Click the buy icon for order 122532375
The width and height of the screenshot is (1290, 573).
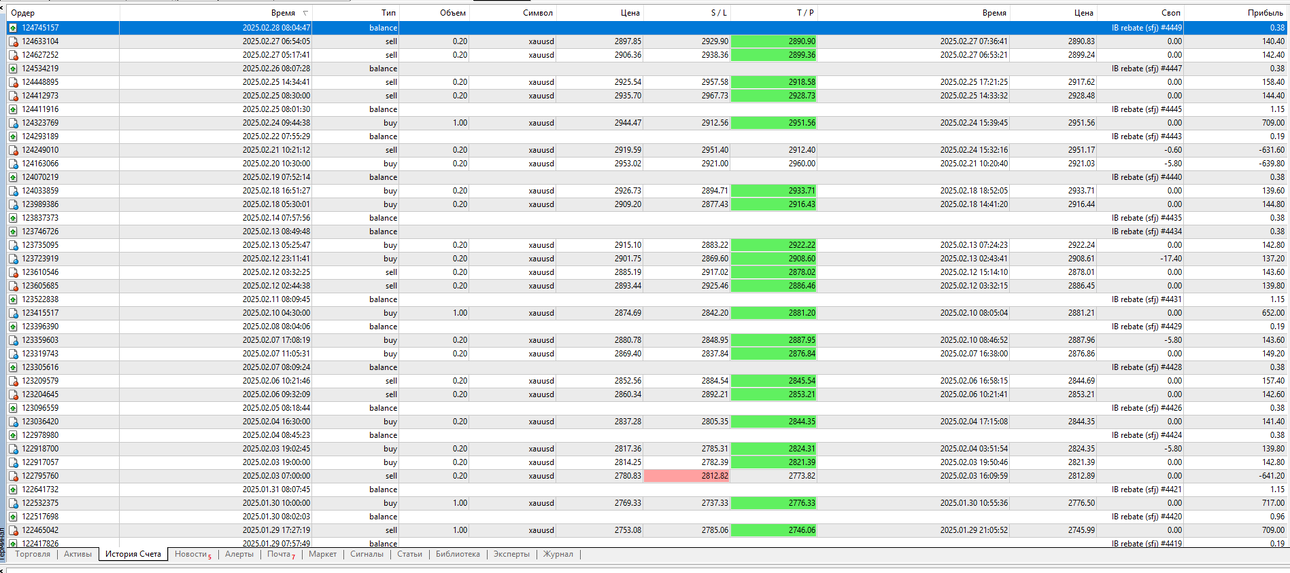(x=13, y=503)
